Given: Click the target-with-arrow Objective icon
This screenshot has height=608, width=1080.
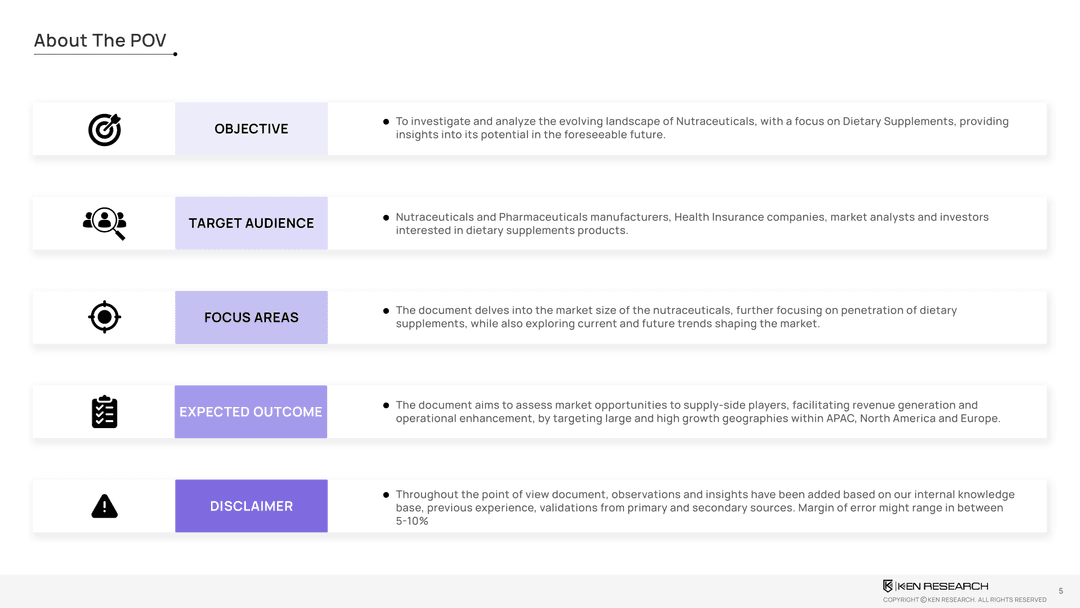Looking at the screenshot, I should [x=104, y=129].
